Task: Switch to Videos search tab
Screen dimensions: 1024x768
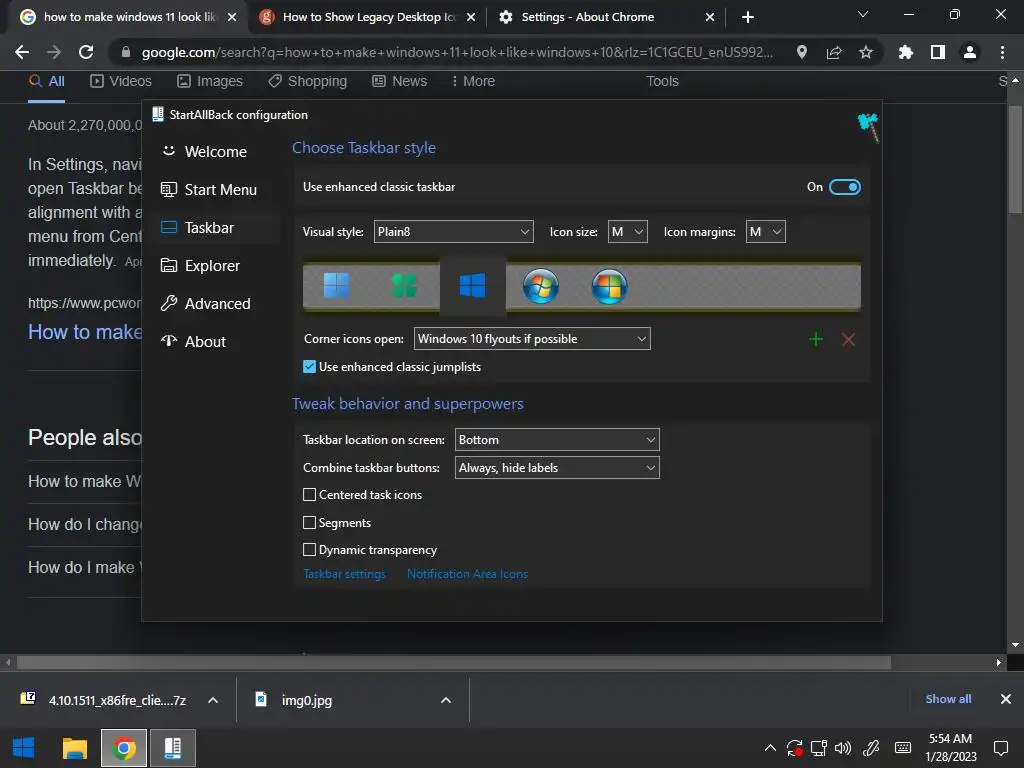Action: pos(121,81)
